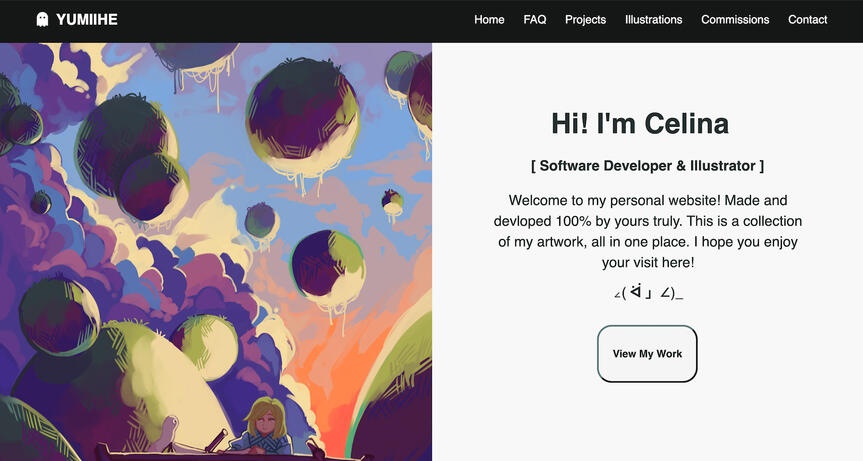Click the kaomoji emoticon below the paragraph
Viewport: 863px width, 461px height.
coord(648,293)
